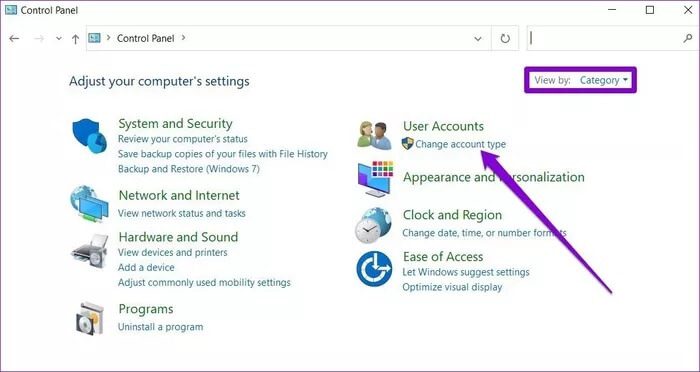Viewport: 700px width, 372px height.
Task: Open the Network and Internet heading
Action: click(x=179, y=195)
